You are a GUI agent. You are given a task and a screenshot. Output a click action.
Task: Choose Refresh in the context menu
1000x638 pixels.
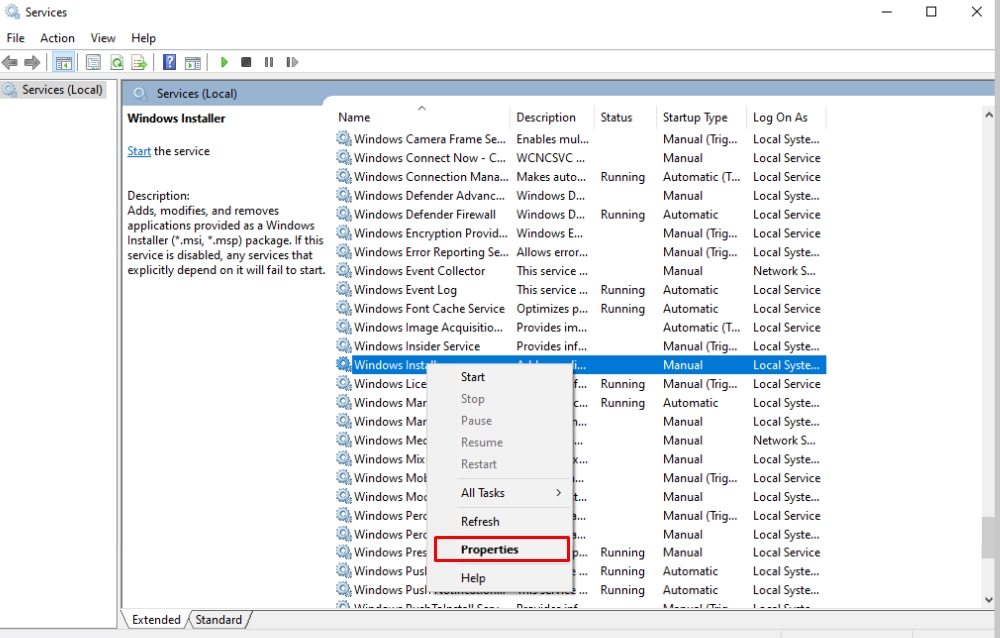point(500,521)
